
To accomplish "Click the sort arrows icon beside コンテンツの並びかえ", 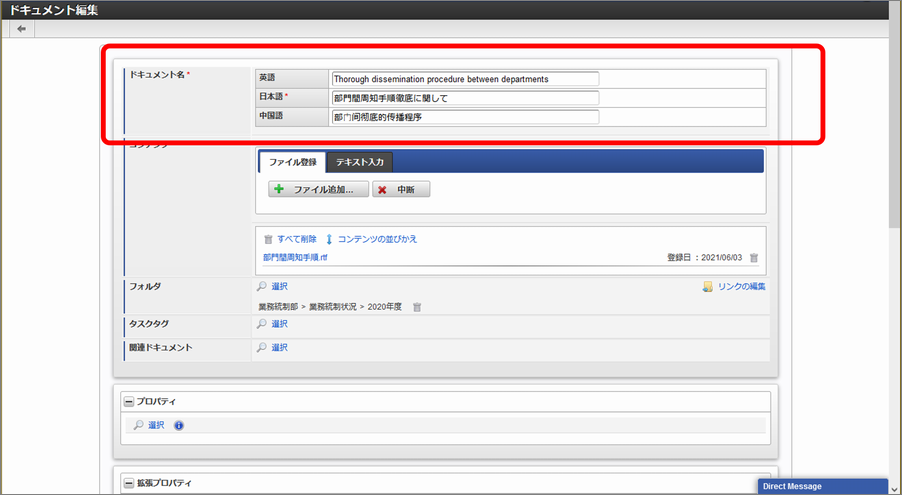I will click(329, 239).
